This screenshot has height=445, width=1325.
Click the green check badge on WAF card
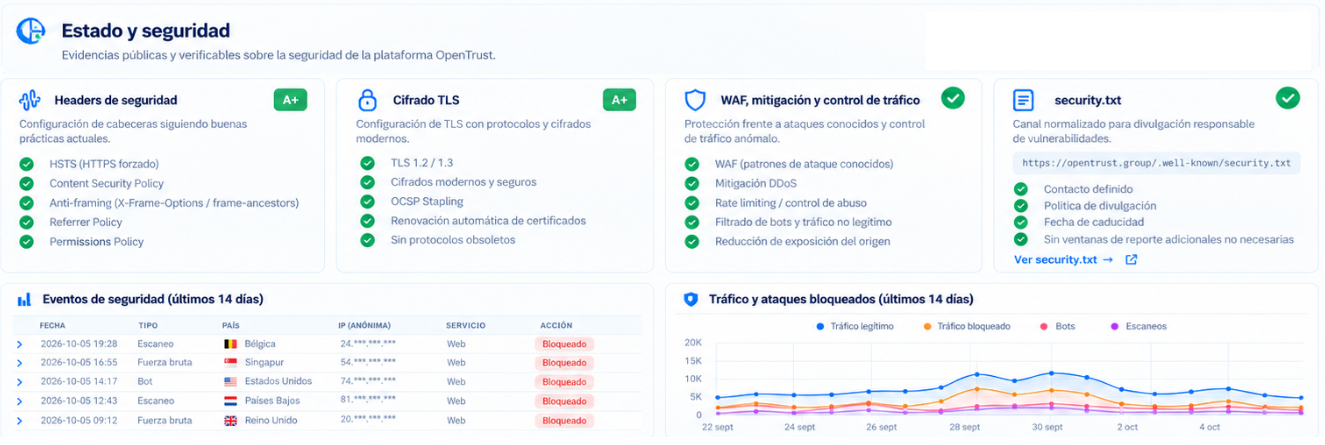953,98
